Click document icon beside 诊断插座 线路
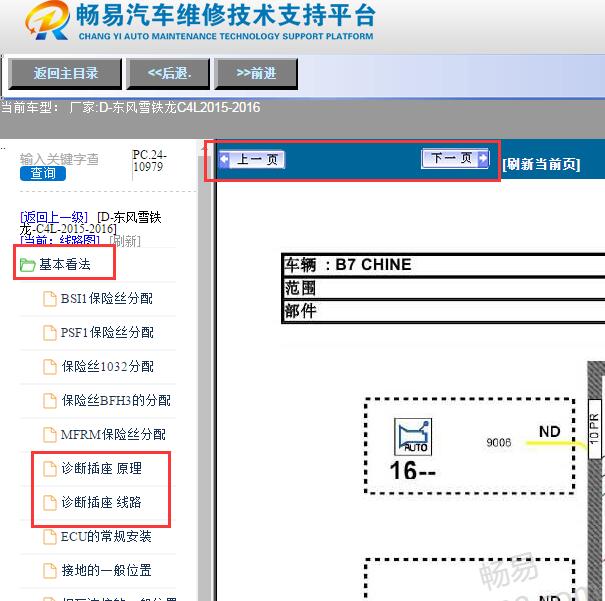This screenshot has width=605, height=601. point(49,503)
